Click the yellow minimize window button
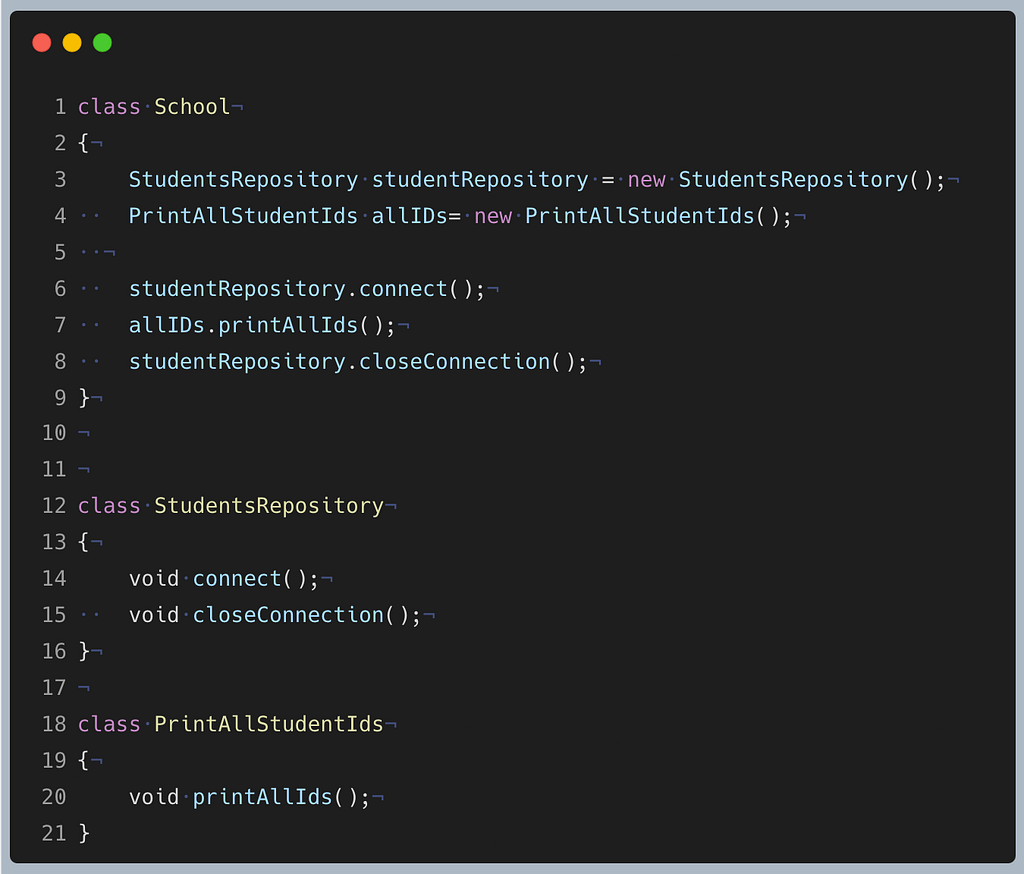This screenshot has height=874, width=1024. pyautogui.click(x=72, y=43)
